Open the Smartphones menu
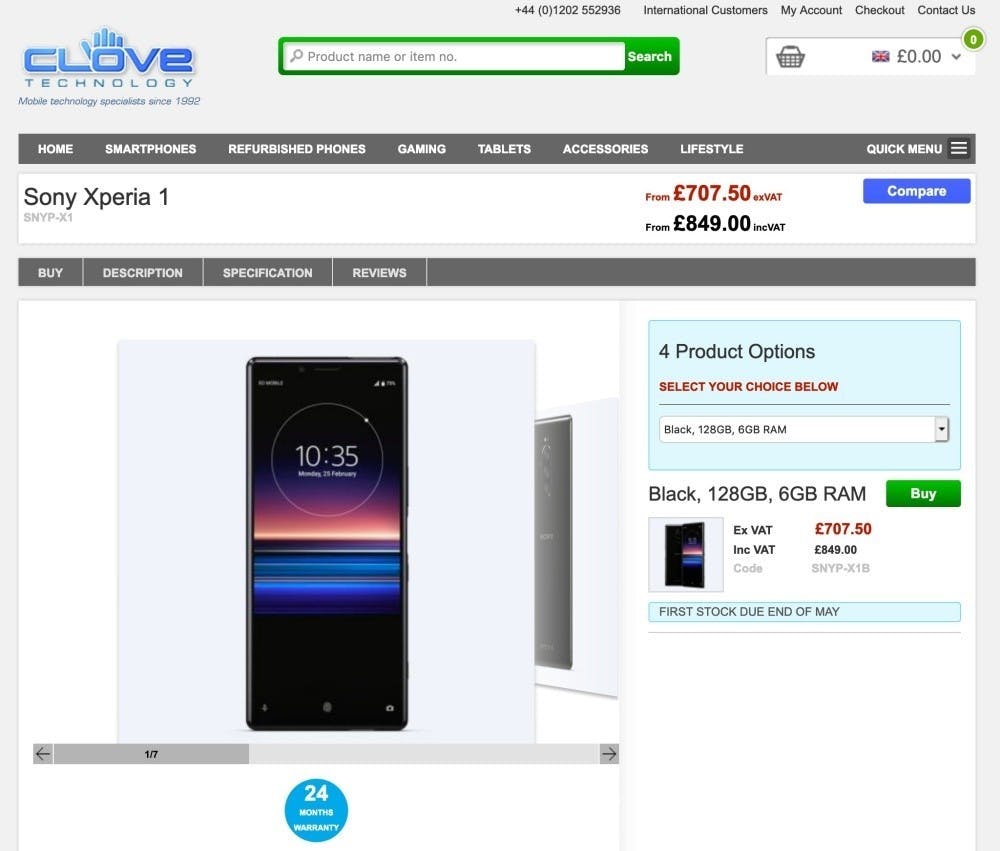Screen dimensions: 1000x851 (151, 149)
